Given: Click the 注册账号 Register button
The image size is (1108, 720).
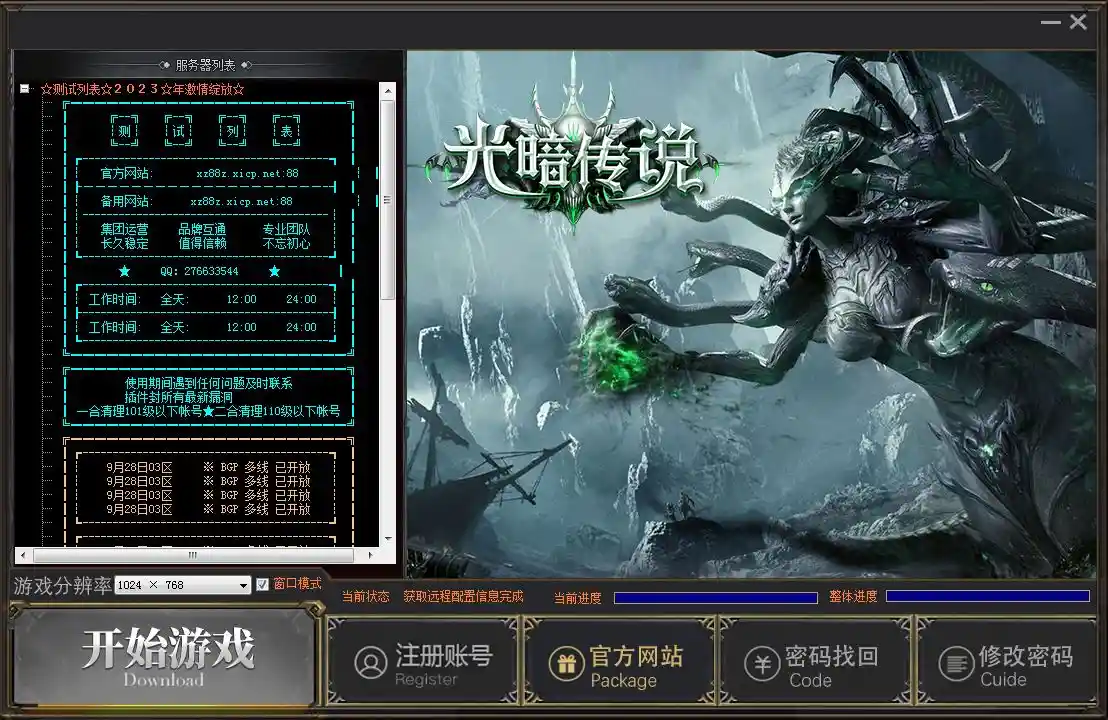Looking at the screenshot, I should (423, 662).
